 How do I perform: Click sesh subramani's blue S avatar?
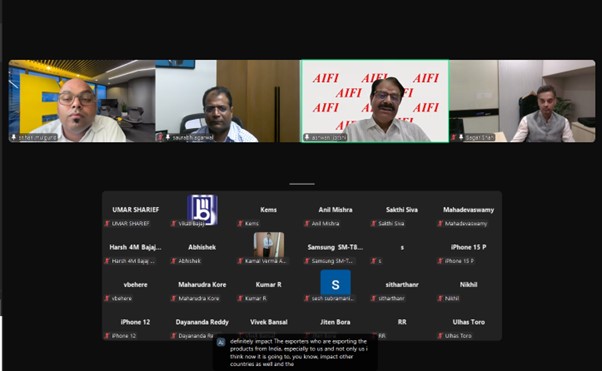(x=336, y=283)
